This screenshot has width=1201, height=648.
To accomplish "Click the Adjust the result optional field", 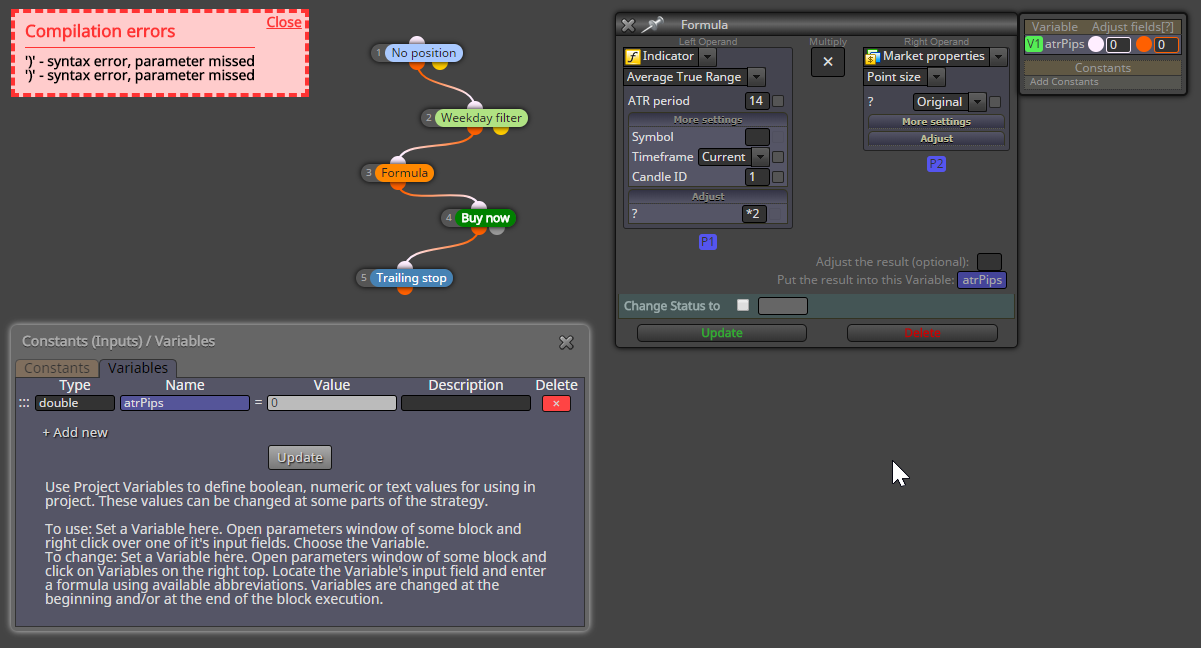I will tap(989, 262).
